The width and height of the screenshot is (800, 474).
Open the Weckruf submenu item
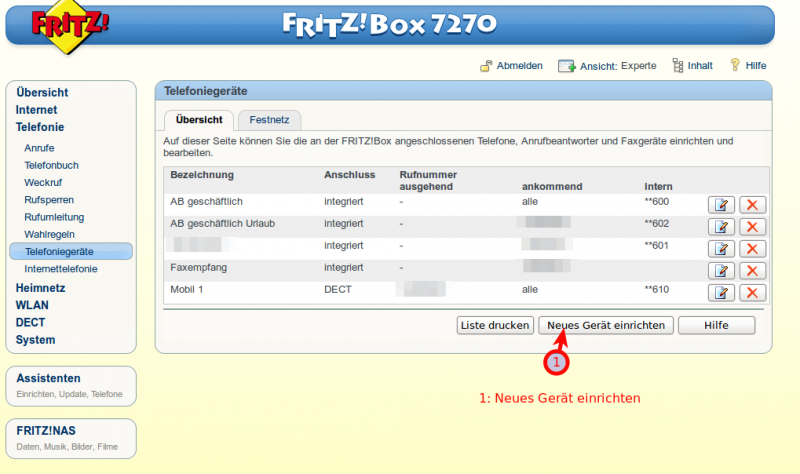point(43,183)
